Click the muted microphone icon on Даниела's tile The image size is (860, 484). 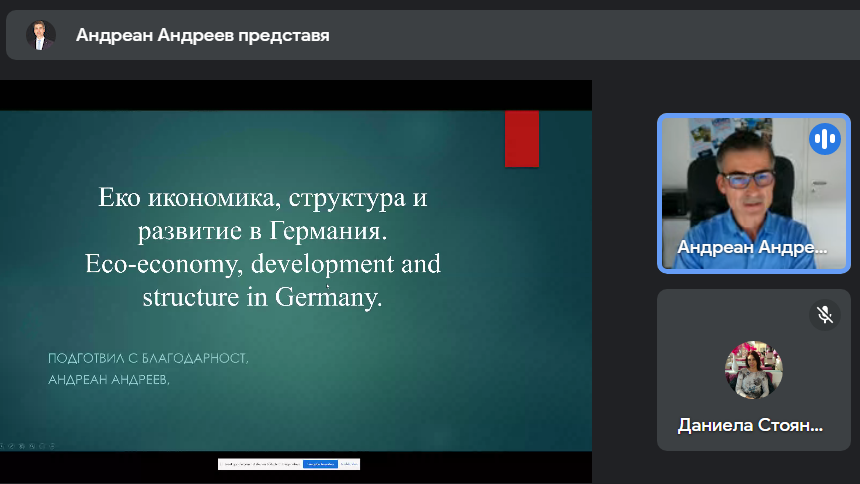[825, 314]
